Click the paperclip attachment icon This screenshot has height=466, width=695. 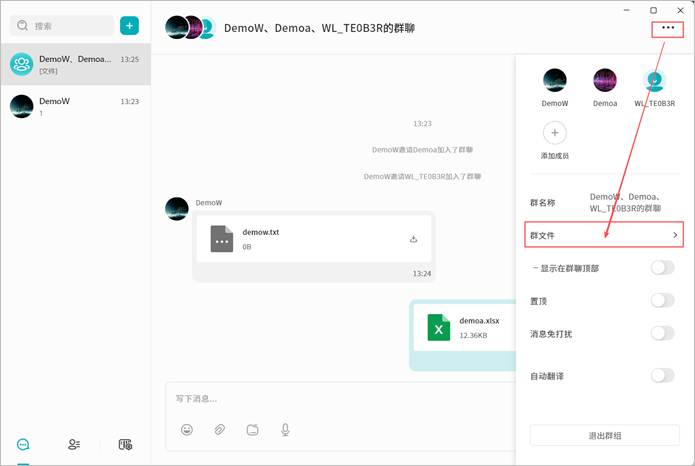tap(219, 429)
